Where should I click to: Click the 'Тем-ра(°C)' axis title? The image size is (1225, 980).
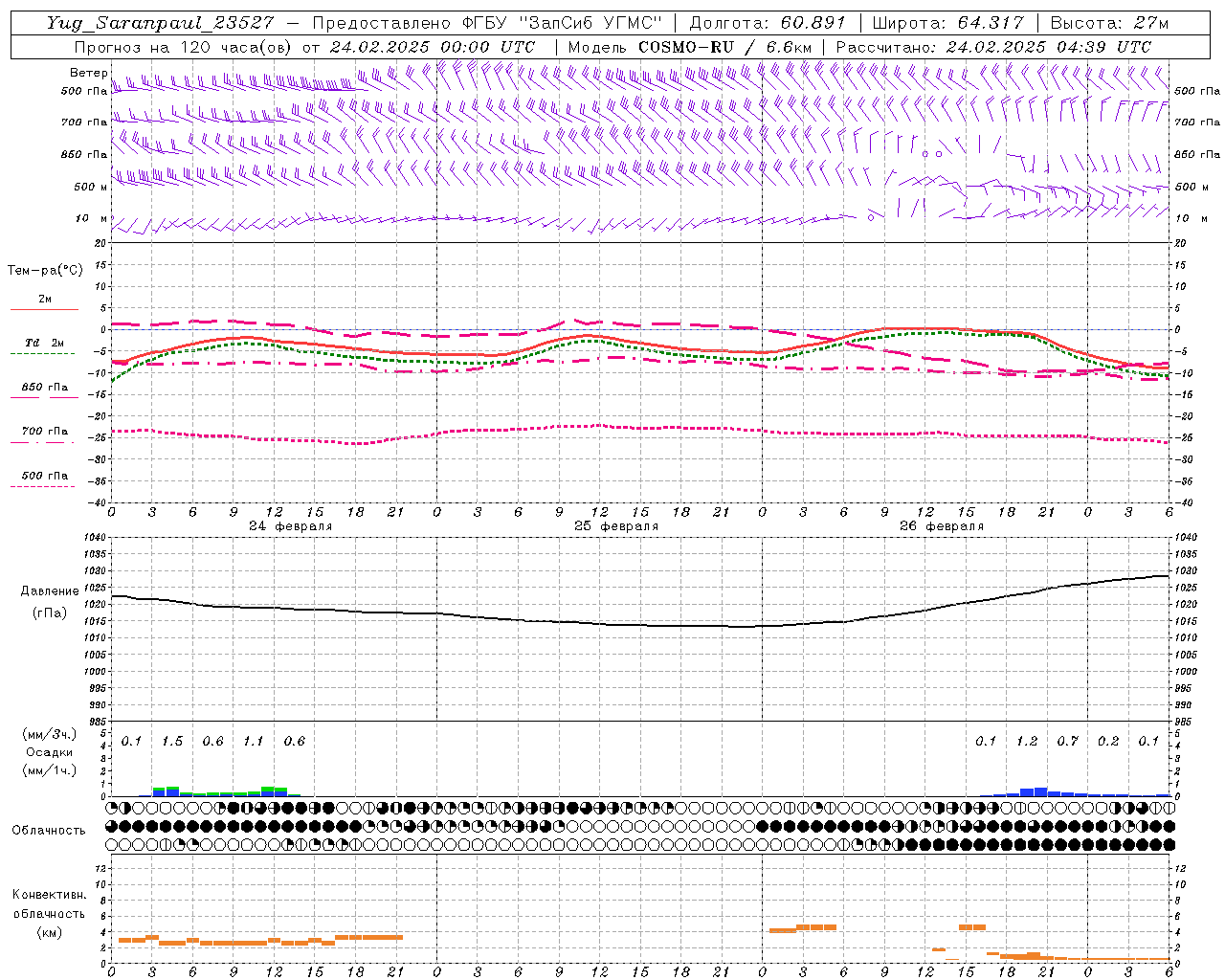click(45, 271)
